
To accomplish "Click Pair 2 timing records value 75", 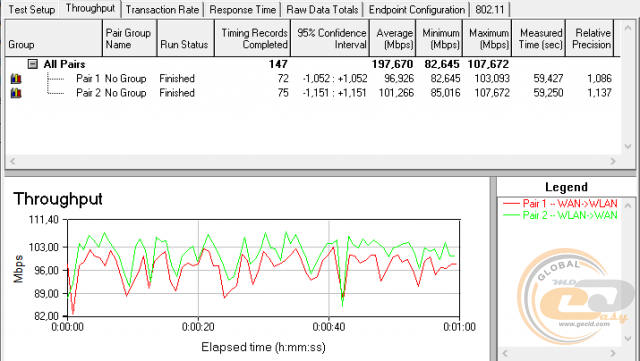I will (283, 93).
